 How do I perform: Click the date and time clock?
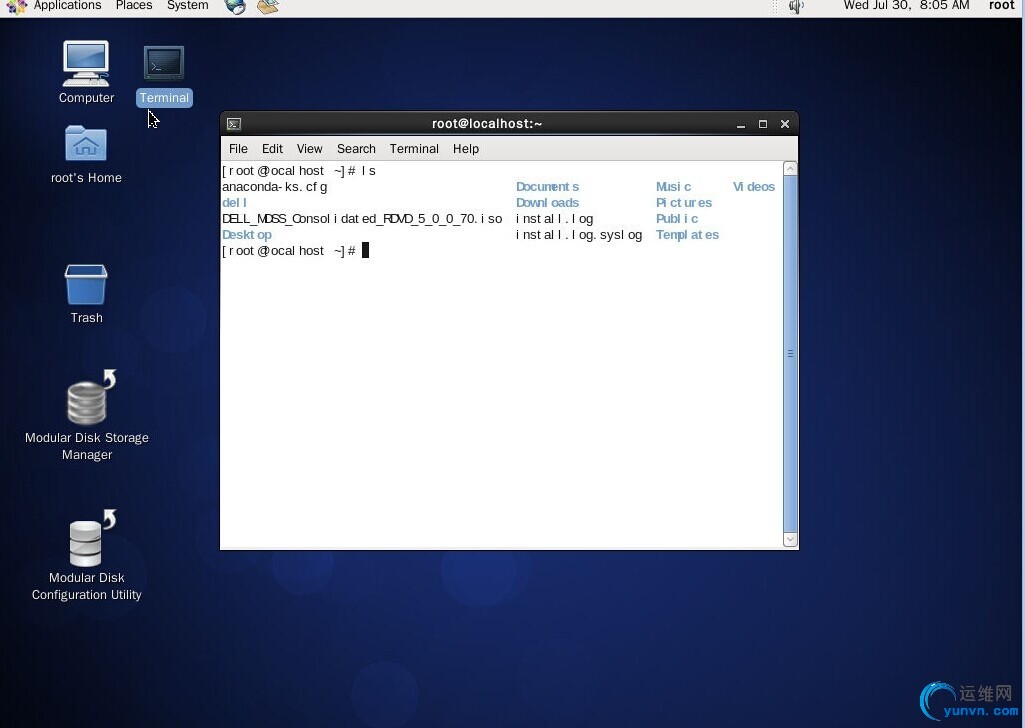[906, 6]
